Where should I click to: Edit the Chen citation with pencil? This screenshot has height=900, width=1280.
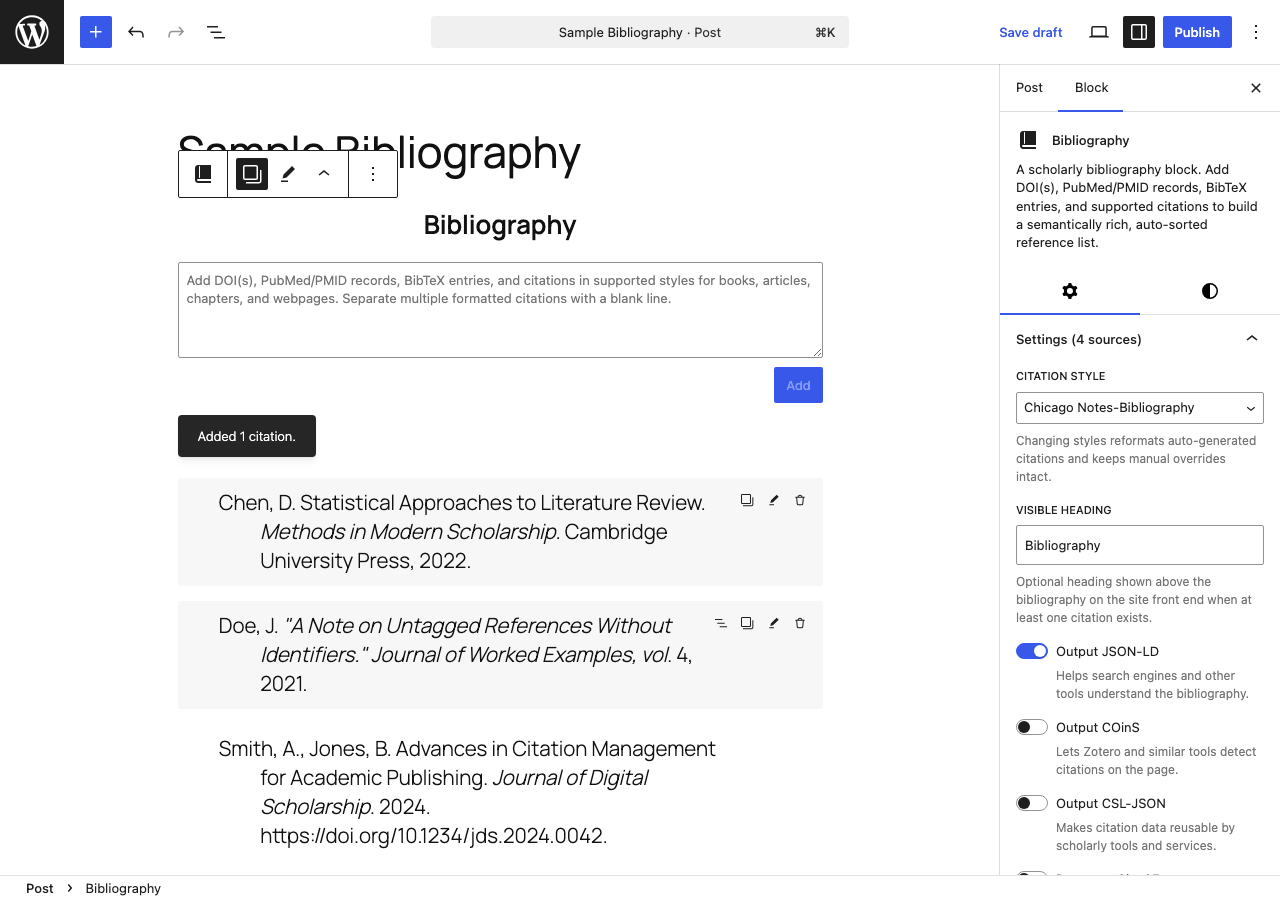coord(773,500)
